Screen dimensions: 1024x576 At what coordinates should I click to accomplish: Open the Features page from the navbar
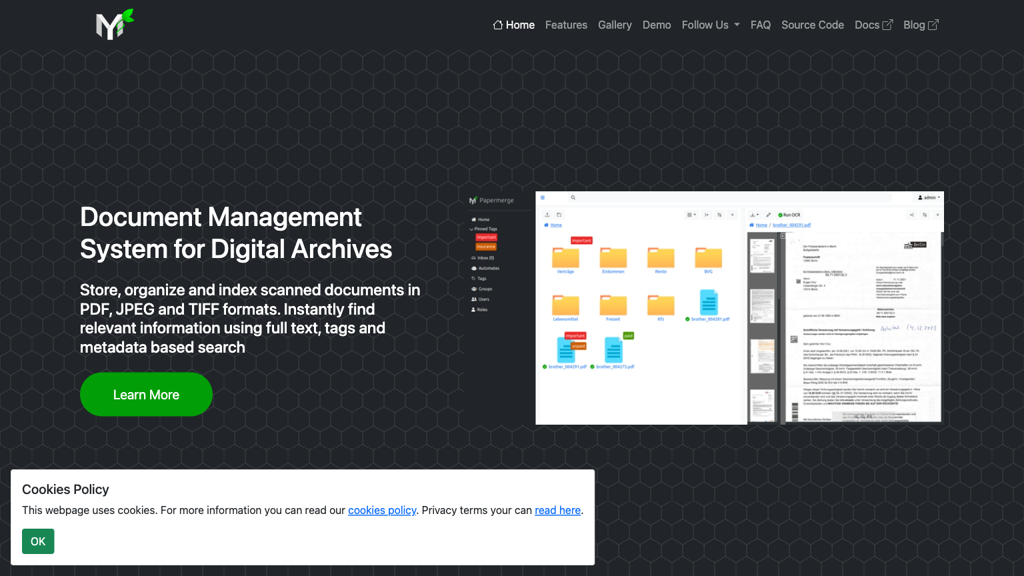(x=566, y=25)
